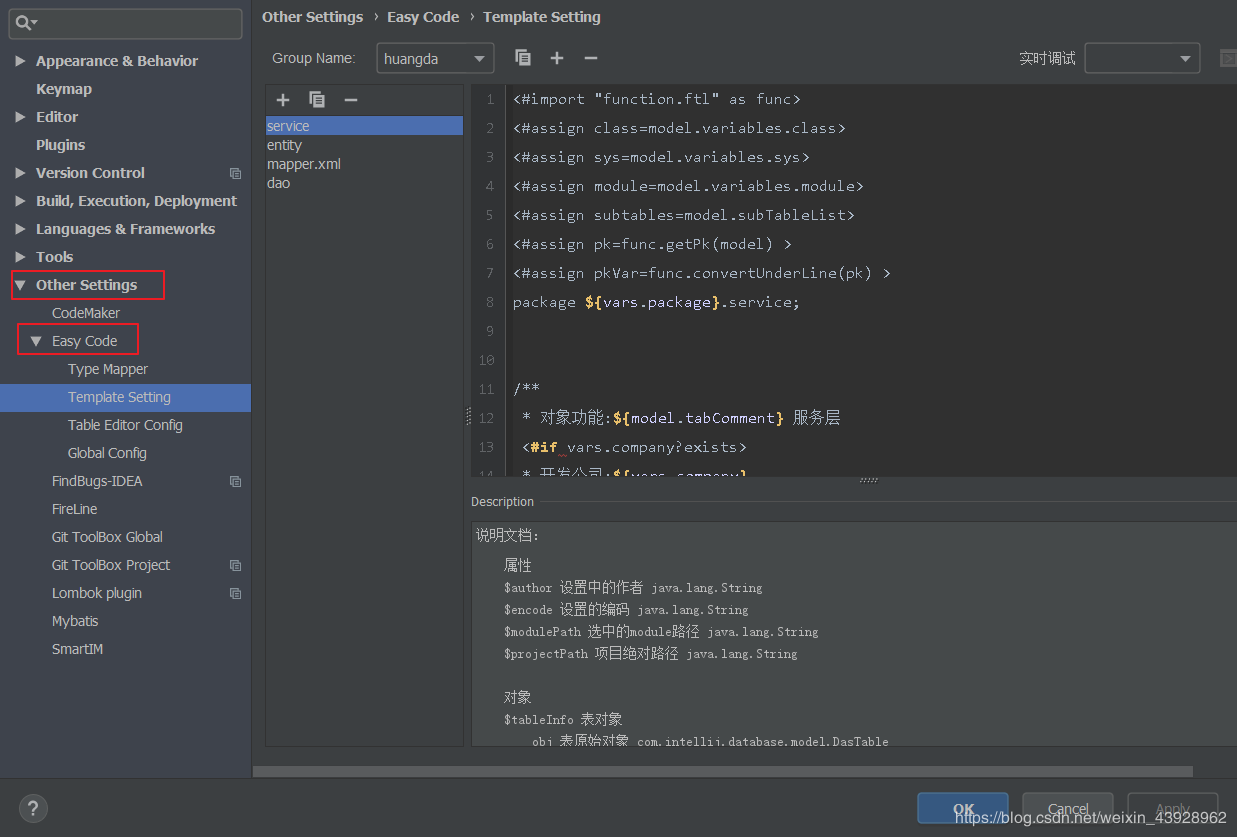Click project-level icon next to Lombok plugin
Viewport: 1237px width, 837px height.
click(x=235, y=593)
